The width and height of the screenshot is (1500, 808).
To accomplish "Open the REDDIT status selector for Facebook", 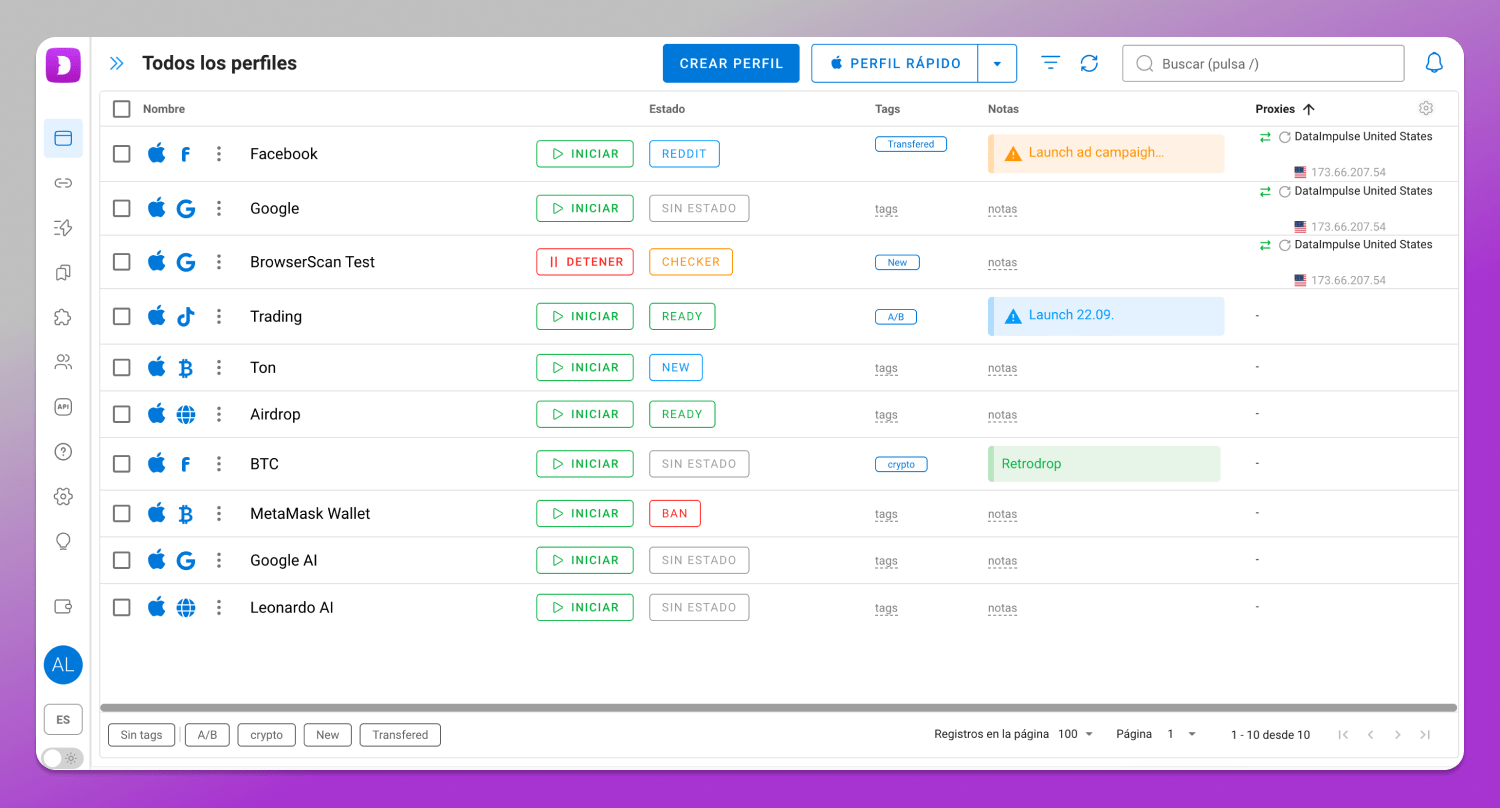I will coord(684,154).
